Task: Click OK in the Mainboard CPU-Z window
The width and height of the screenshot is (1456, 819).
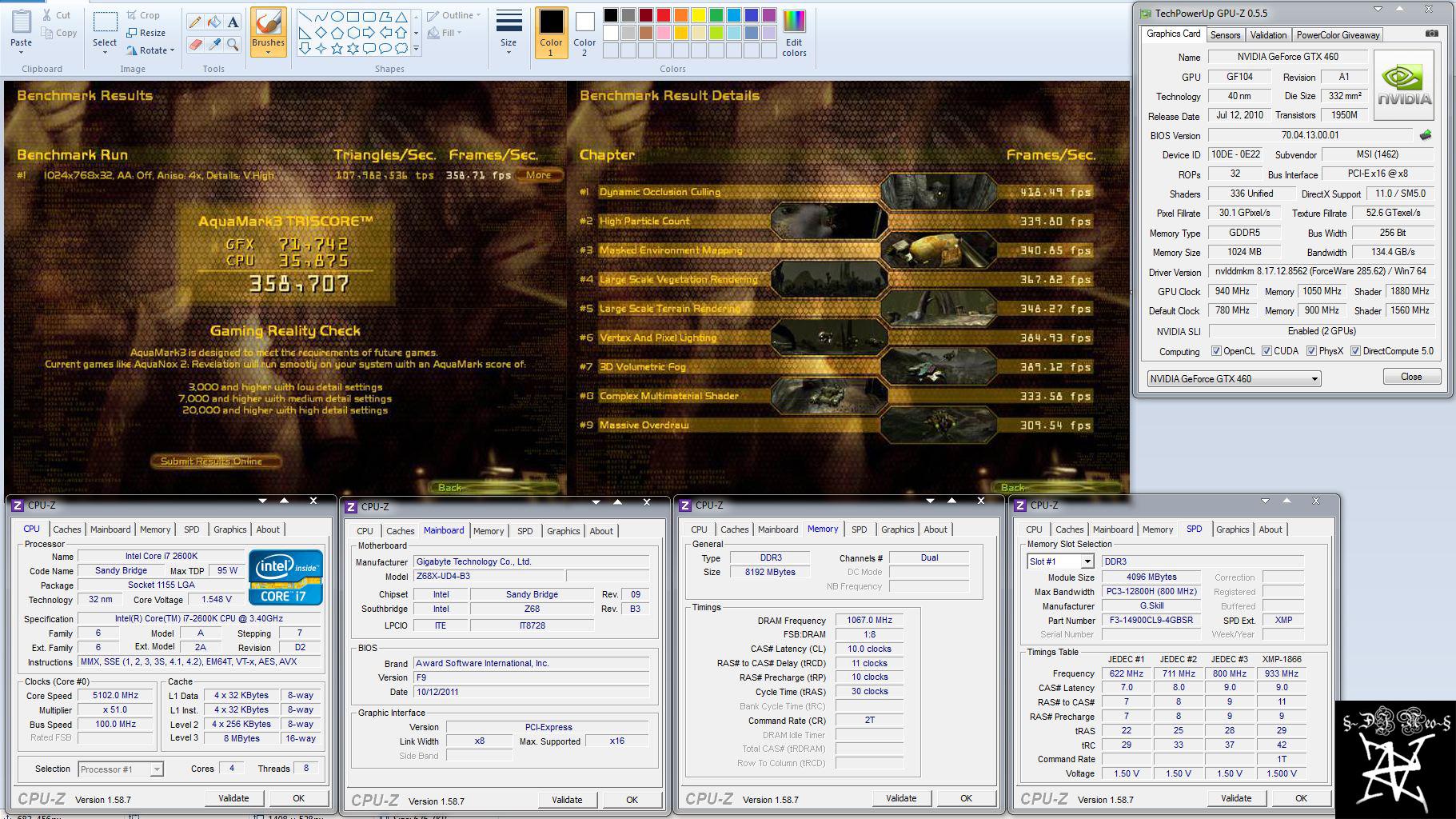Action: pyautogui.click(x=632, y=800)
